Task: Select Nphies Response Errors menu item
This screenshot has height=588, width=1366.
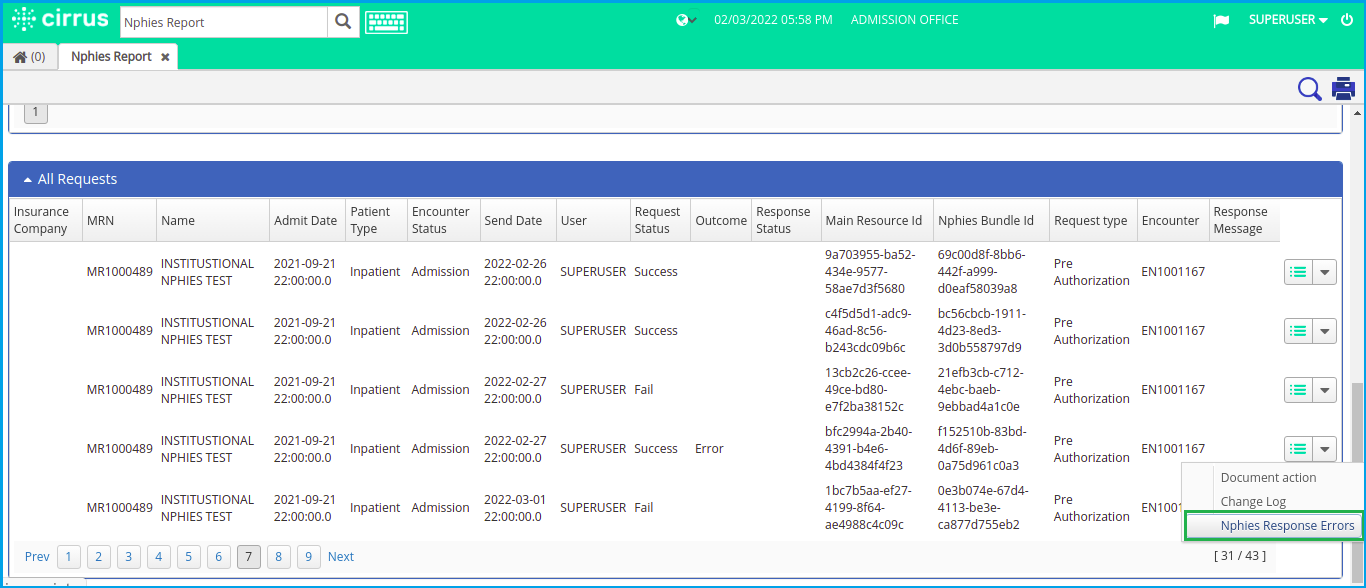Action: [1274, 526]
